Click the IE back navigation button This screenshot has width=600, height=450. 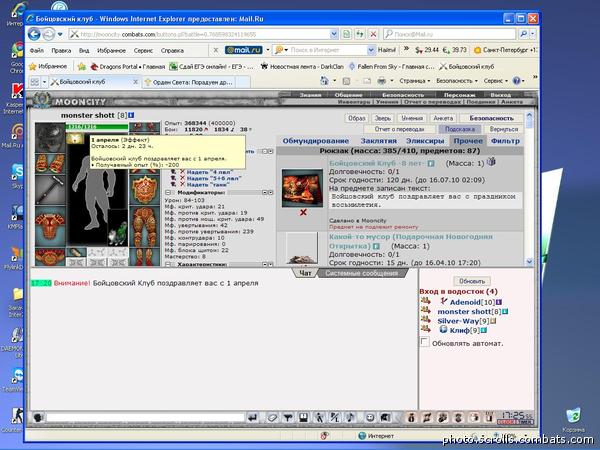pos(34,34)
